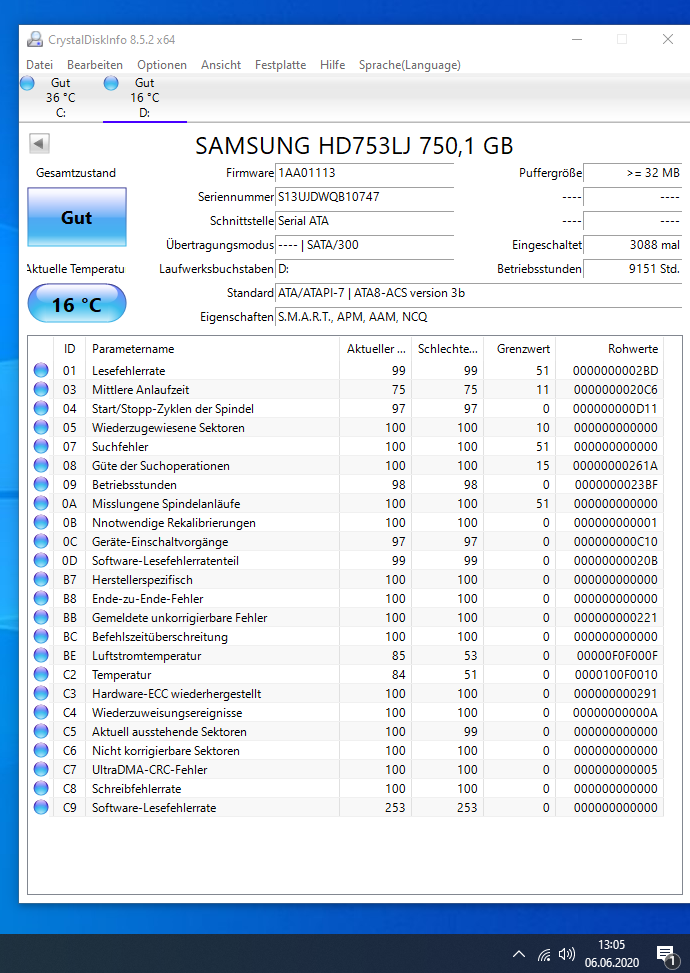Click status icon of Wiederzugewiesene Sektoren
The width and height of the screenshot is (690, 973).
(41, 428)
